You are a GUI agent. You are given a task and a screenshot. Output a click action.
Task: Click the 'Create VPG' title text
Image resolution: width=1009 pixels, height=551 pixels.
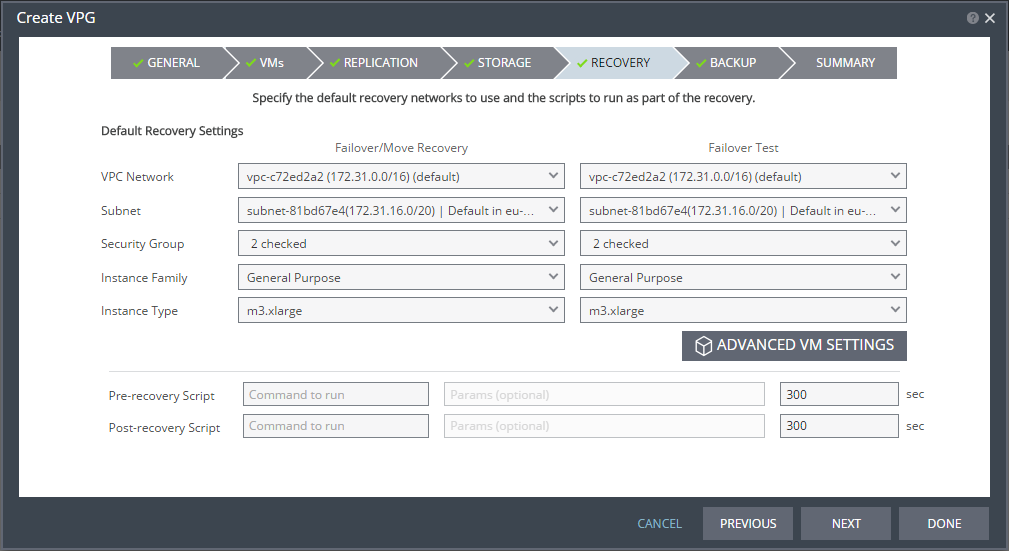[x=56, y=18]
